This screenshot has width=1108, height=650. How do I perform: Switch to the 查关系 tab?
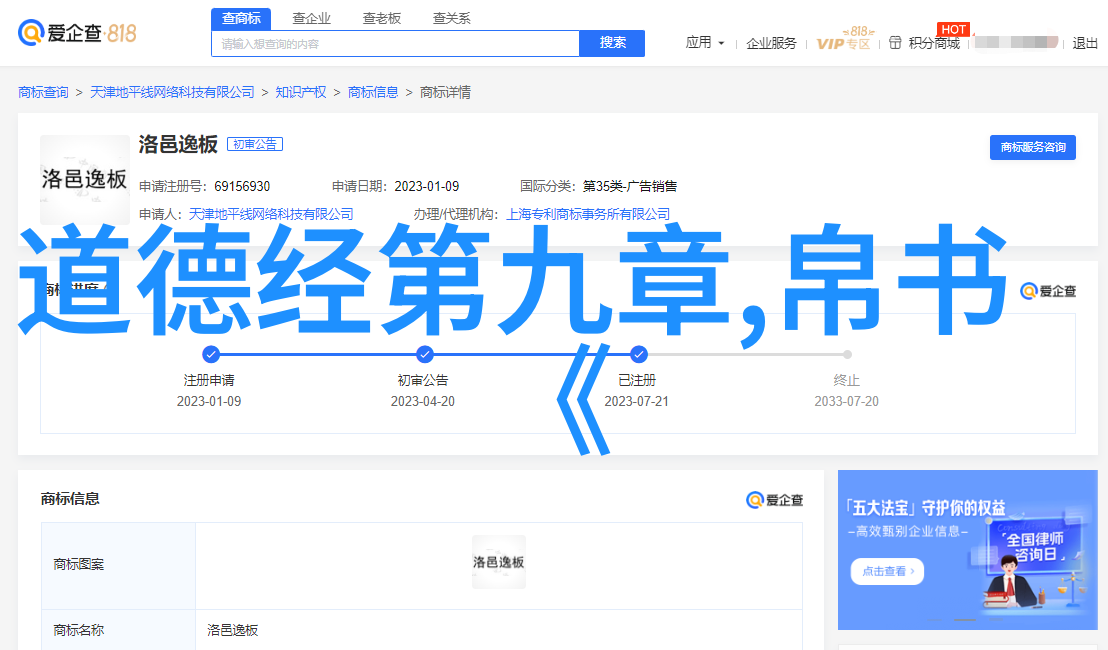[x=452, y=18]
